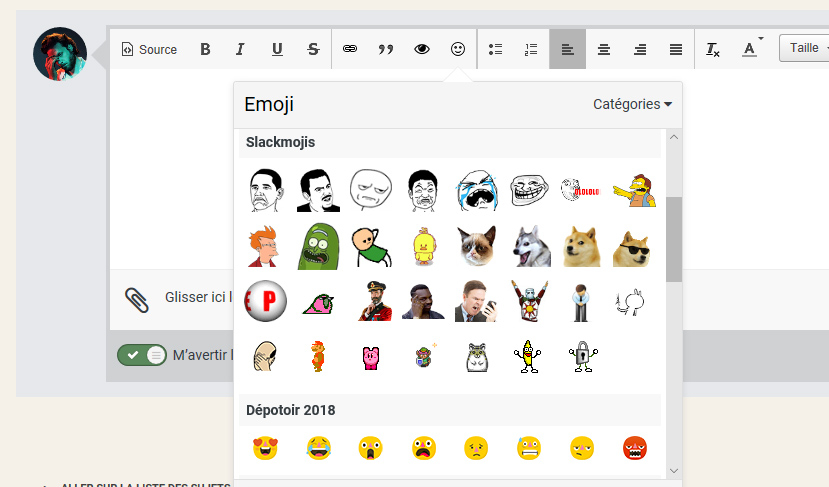Open the emoji Catégories dropdown

(x=632, y=104)
